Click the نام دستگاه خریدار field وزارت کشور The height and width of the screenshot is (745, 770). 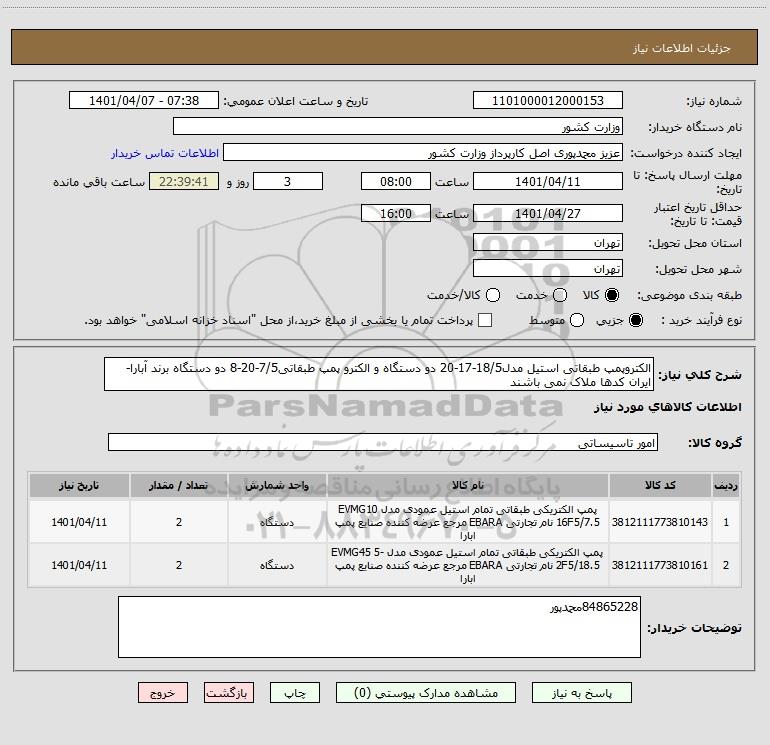coord(398,126)
